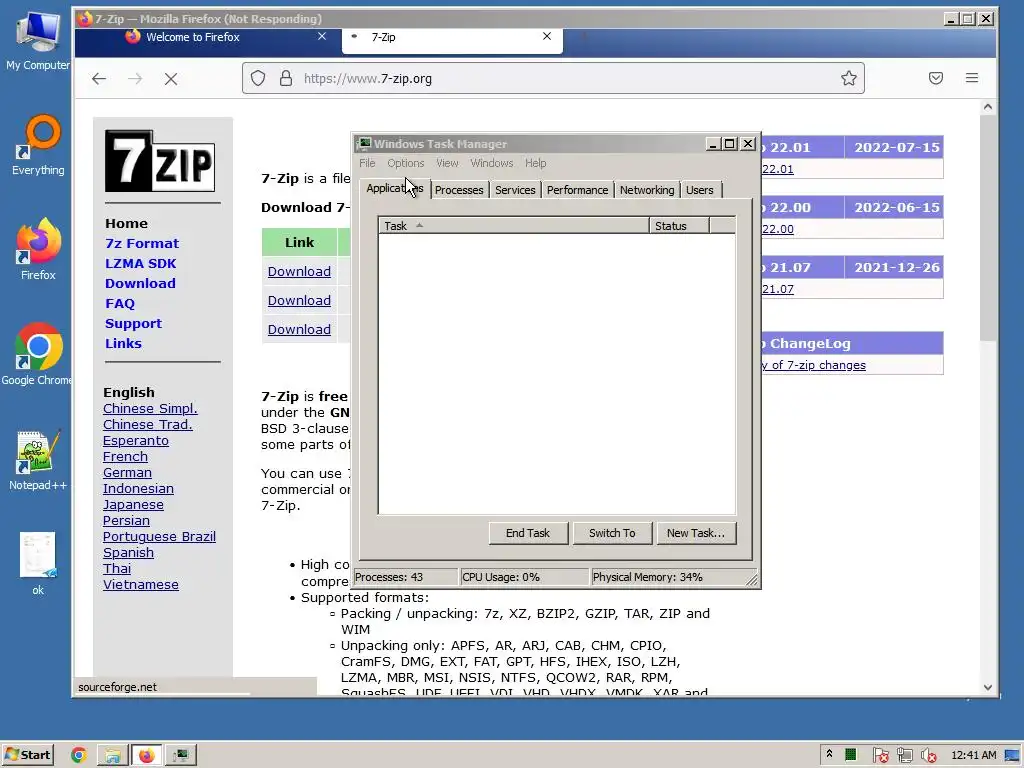This screenshot has width=1024, height=768.
Task: Select the Portuguese Brazil language link
Action: [159, 537]
